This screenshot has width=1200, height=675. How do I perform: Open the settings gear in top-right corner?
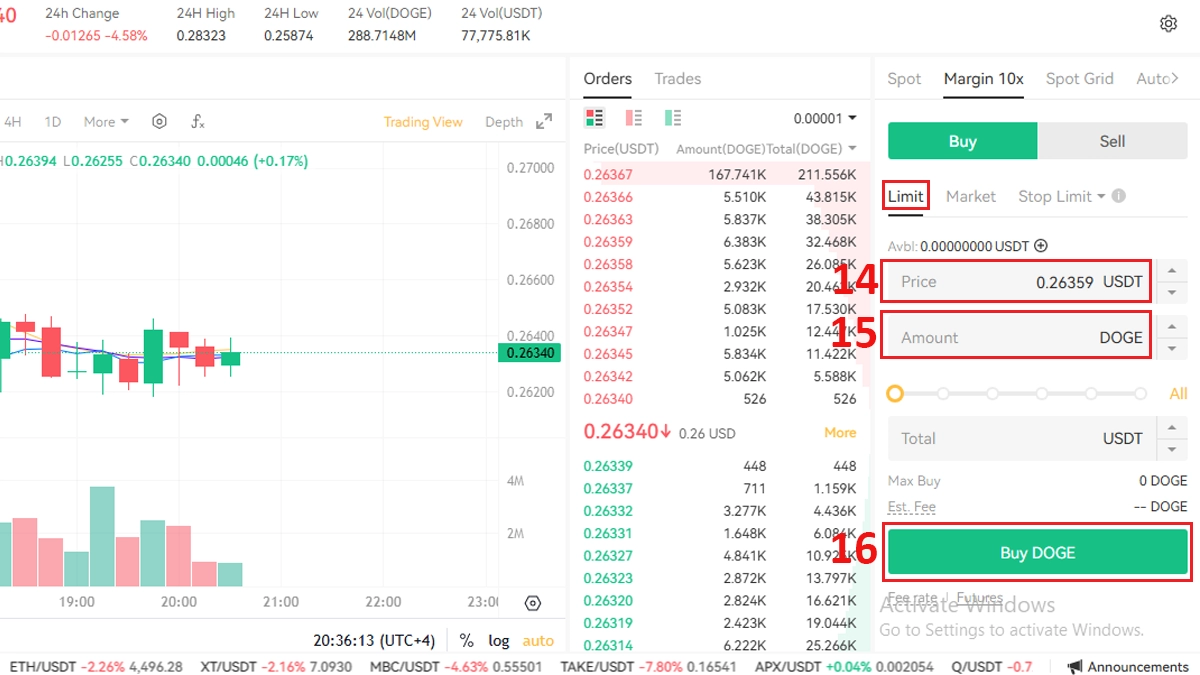pos(1168,24)
